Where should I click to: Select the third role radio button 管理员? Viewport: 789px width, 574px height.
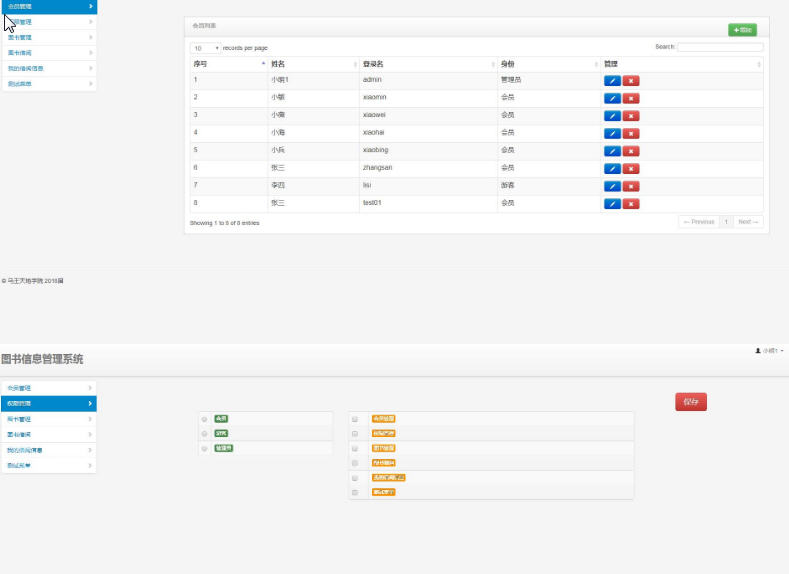(x=205, y=449)
